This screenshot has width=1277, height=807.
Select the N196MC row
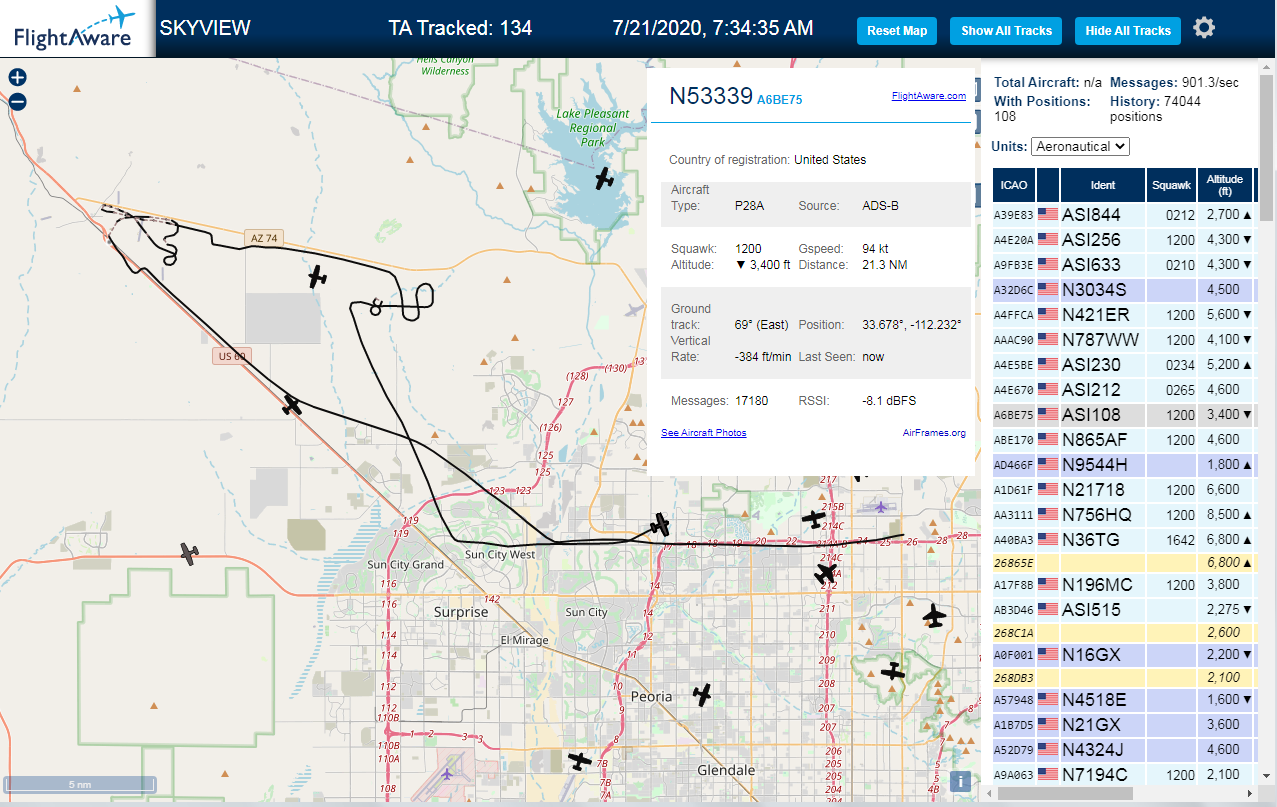(1124, 585)
